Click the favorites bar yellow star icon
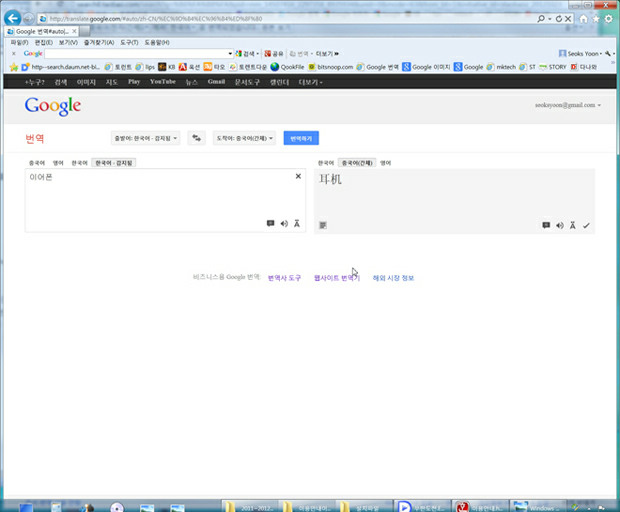Image resolution: width=620 pixels, height=512 pixels. pos(14,67)
